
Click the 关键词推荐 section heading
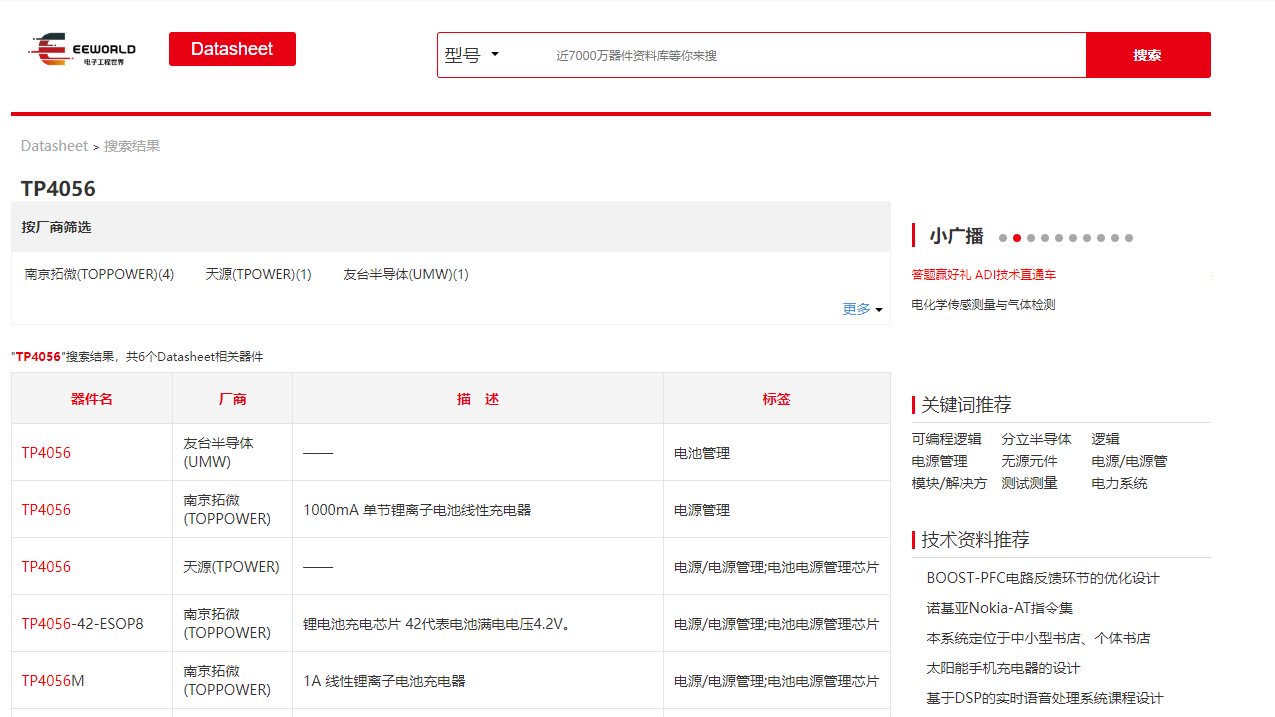tap(966, 404)
